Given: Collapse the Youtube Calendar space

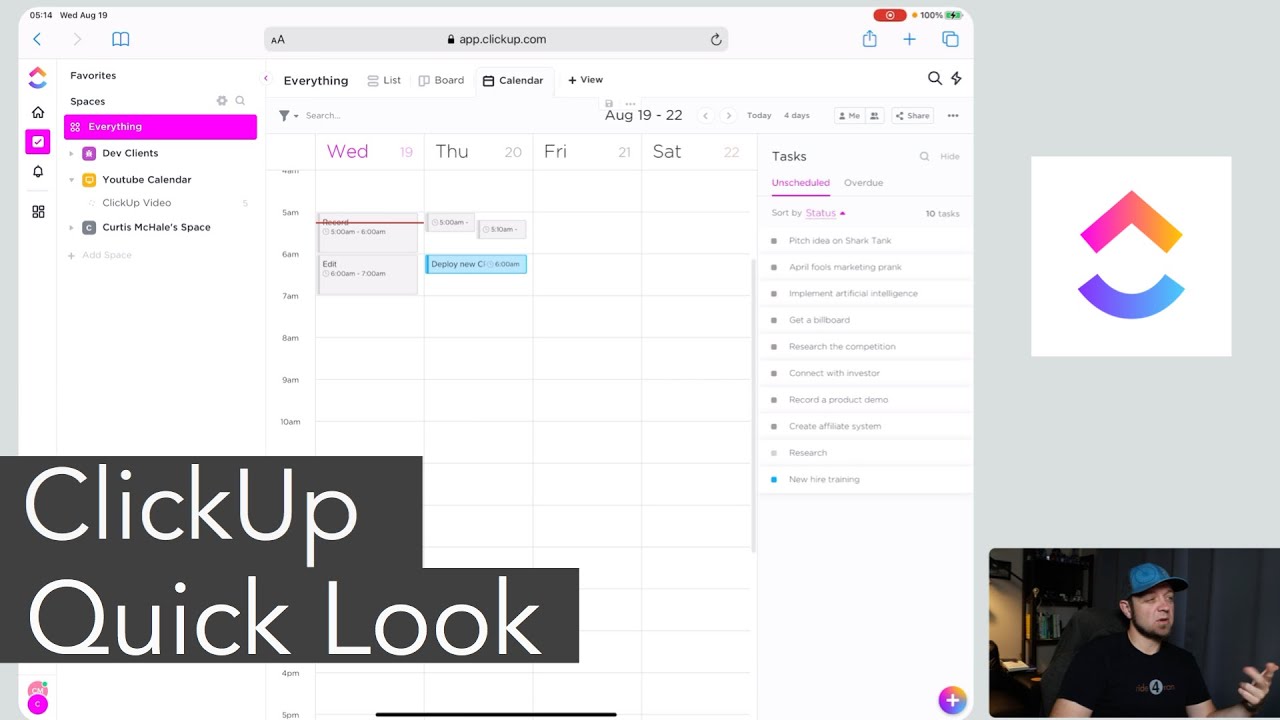Looking at the screenshot, I should point(70,179).
